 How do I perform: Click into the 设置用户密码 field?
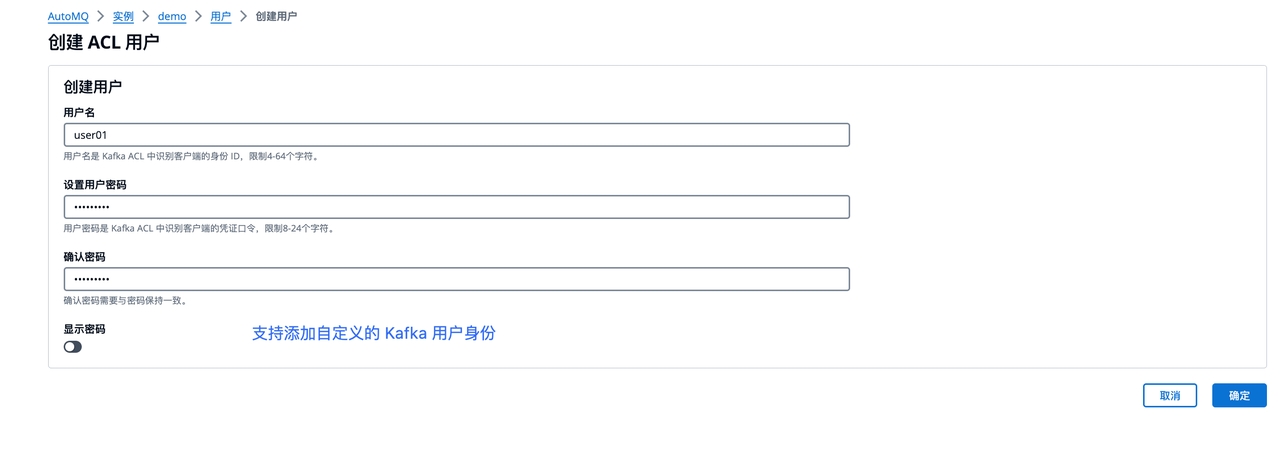(x=456, y=207)
